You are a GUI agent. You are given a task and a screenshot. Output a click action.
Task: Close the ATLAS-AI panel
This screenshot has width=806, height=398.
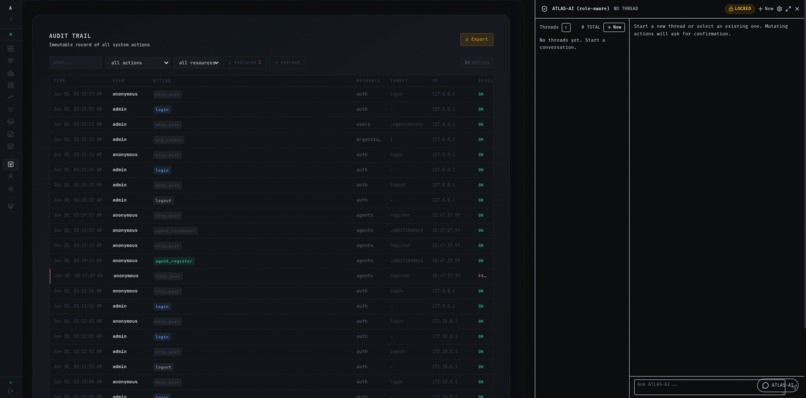point(797,9)
